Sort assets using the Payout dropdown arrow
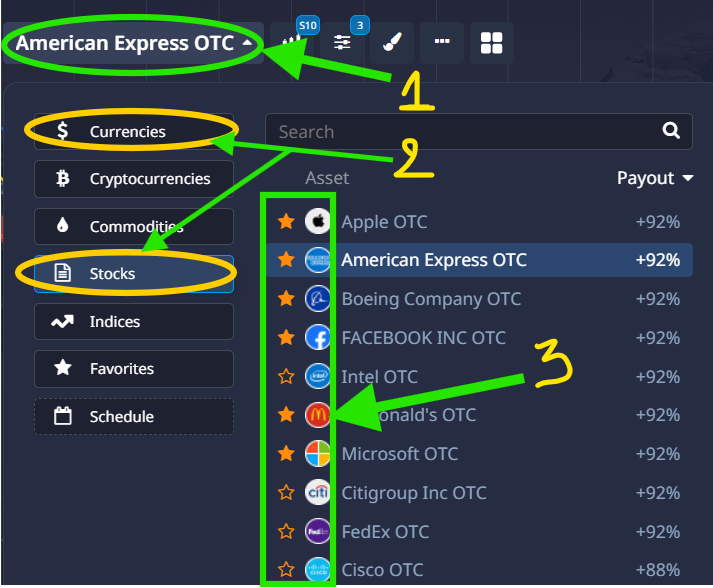 (688, 179)
